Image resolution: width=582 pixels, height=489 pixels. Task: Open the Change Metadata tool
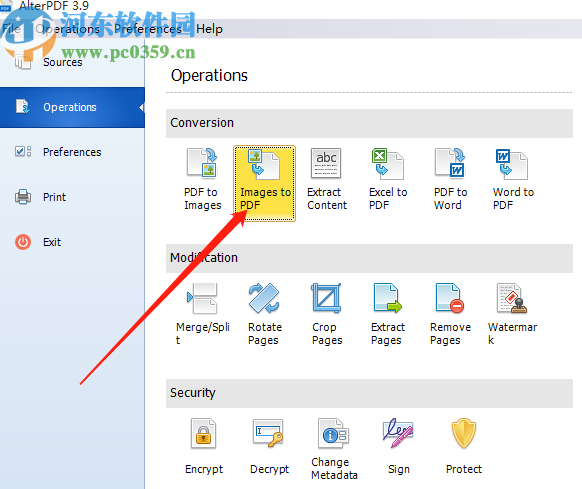pos(334,449)
